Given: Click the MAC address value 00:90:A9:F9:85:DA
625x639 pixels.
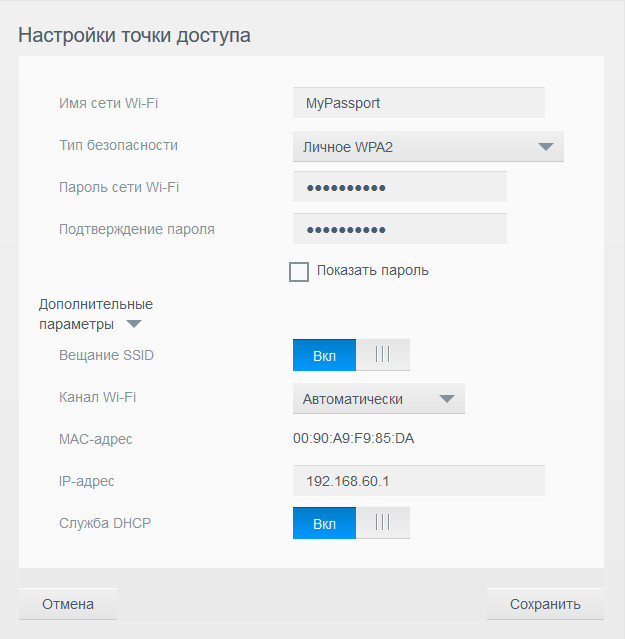Looking at the screenshot, I should tap(354, 439).
